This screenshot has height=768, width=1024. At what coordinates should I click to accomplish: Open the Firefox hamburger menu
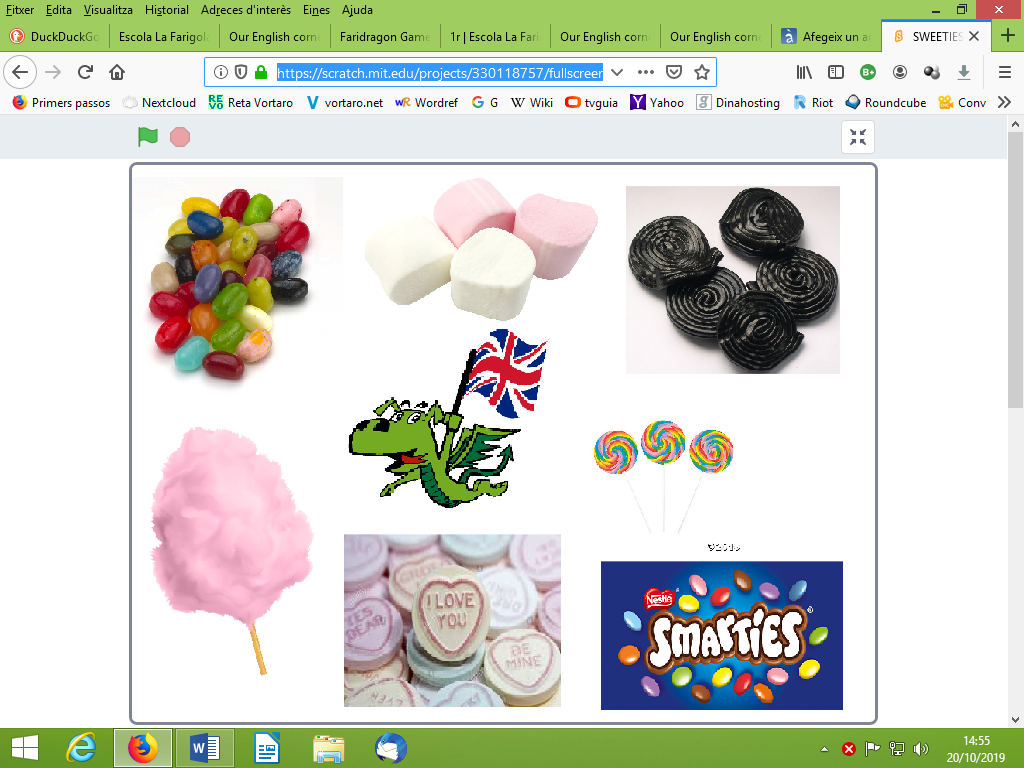pyautogui.click(x=1005, y=72)
